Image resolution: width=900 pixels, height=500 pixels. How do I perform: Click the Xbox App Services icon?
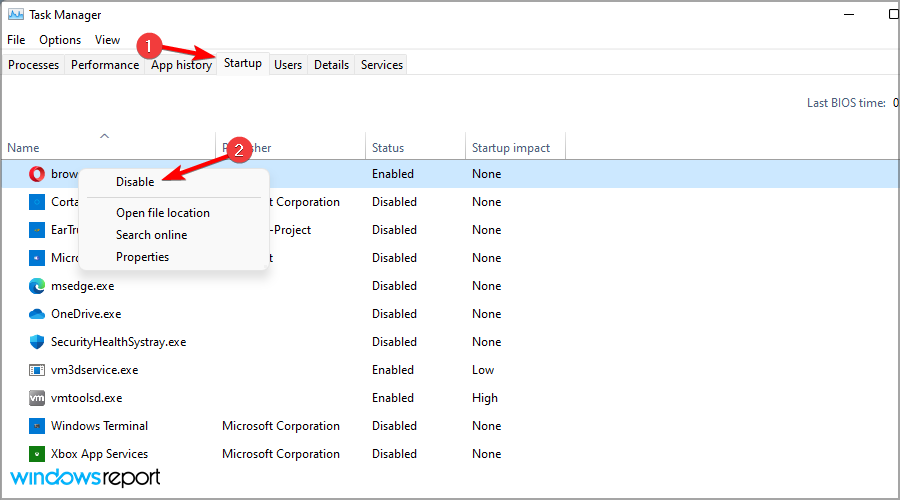tap(37, 454)
